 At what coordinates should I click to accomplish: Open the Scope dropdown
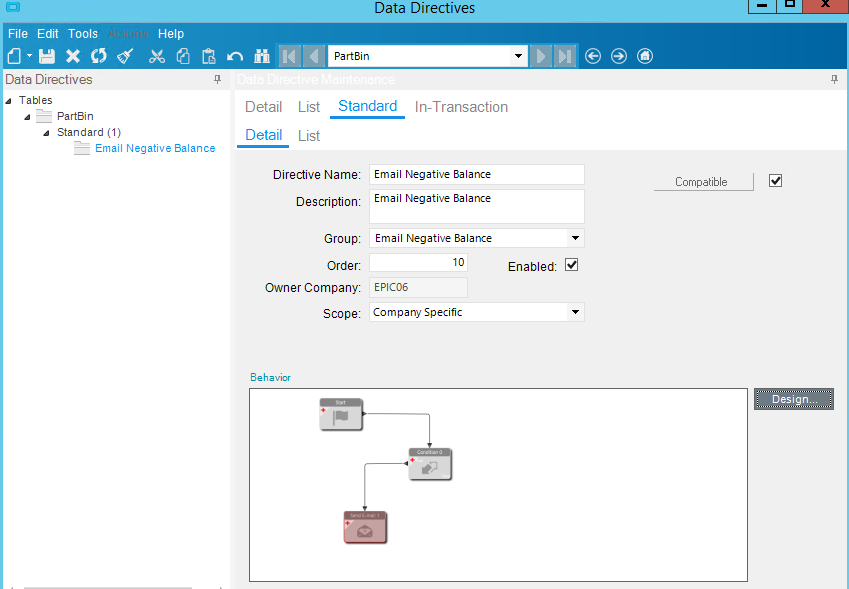click(575, 312)
